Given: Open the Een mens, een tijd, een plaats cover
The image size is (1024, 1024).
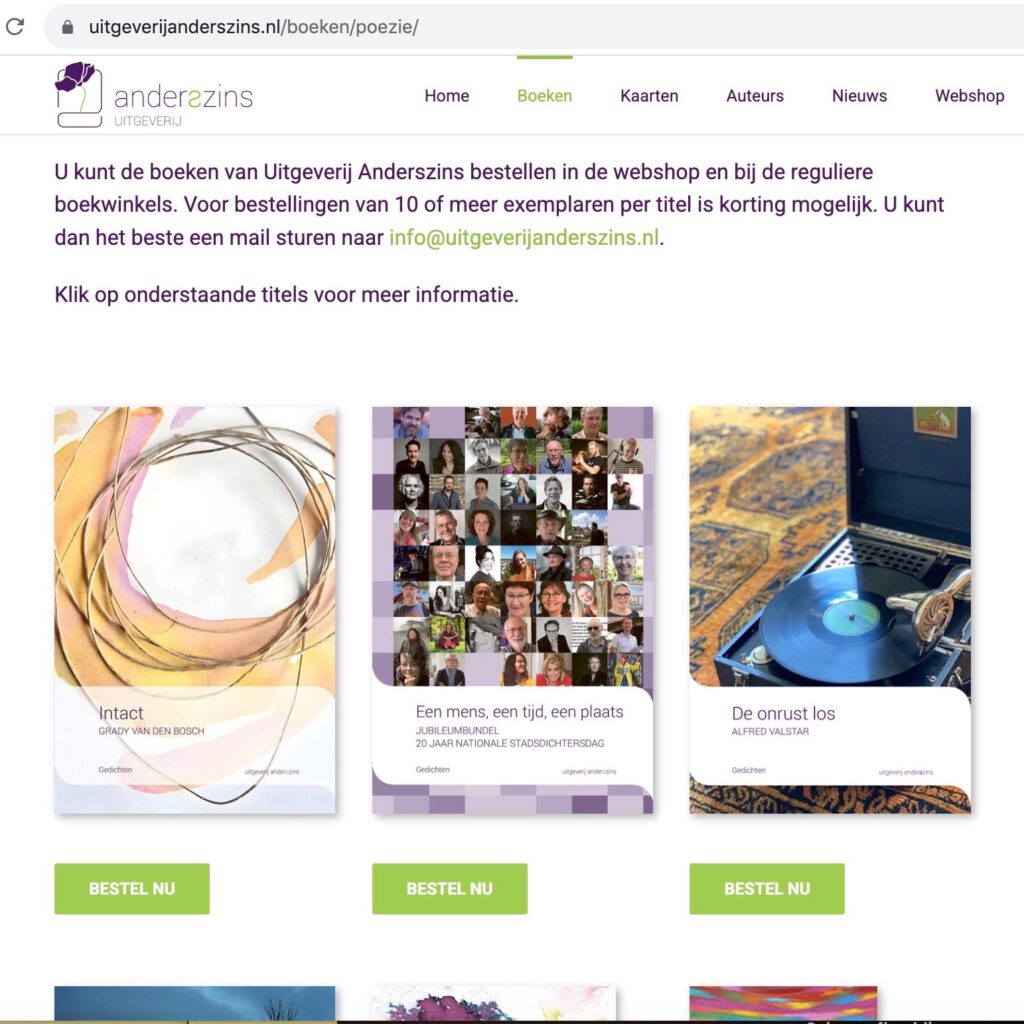Looking at the screenshot, I should pos(513,610).
